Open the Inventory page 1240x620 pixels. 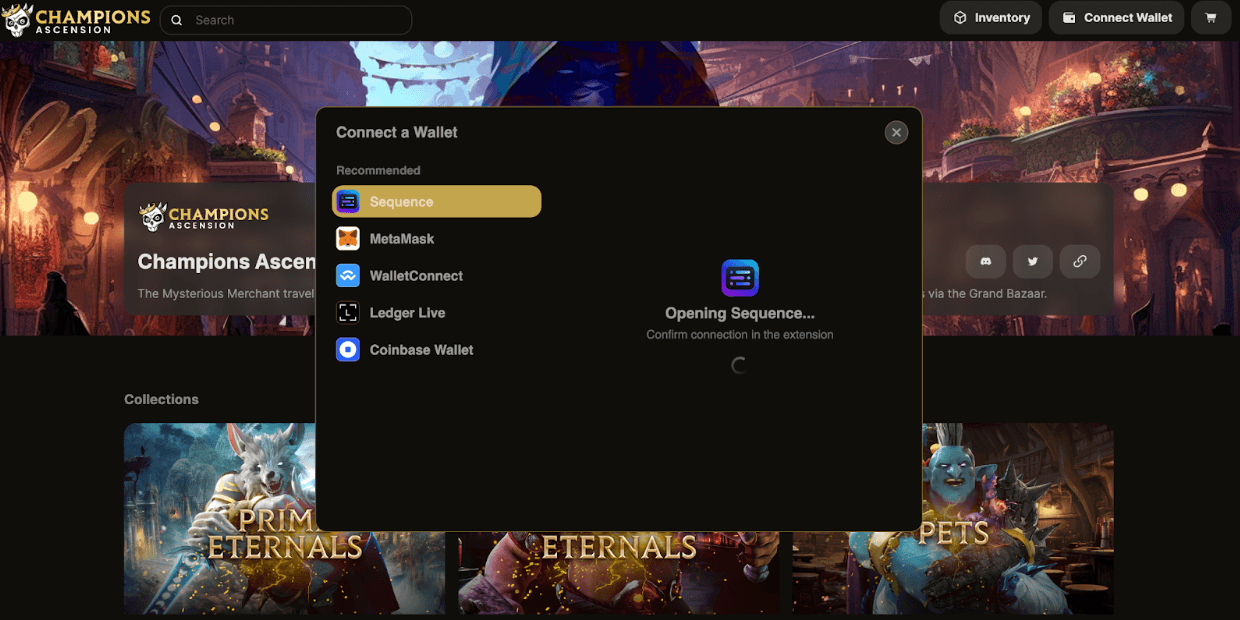[991, 18]
